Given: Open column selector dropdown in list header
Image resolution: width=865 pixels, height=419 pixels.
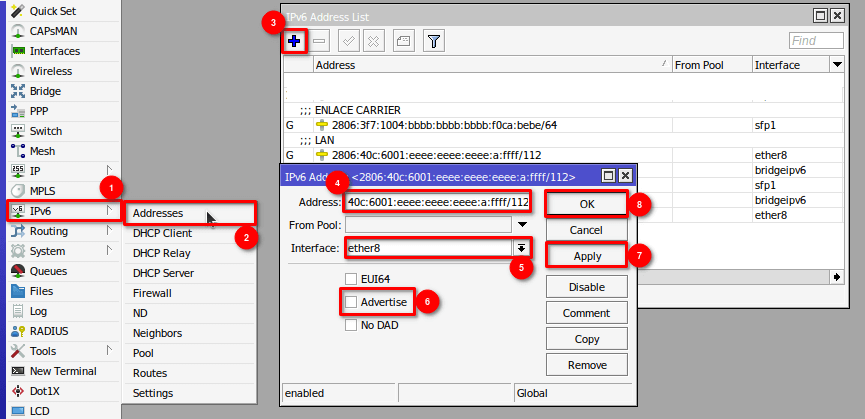Looking at the screenshot, I should click(837, 65).
